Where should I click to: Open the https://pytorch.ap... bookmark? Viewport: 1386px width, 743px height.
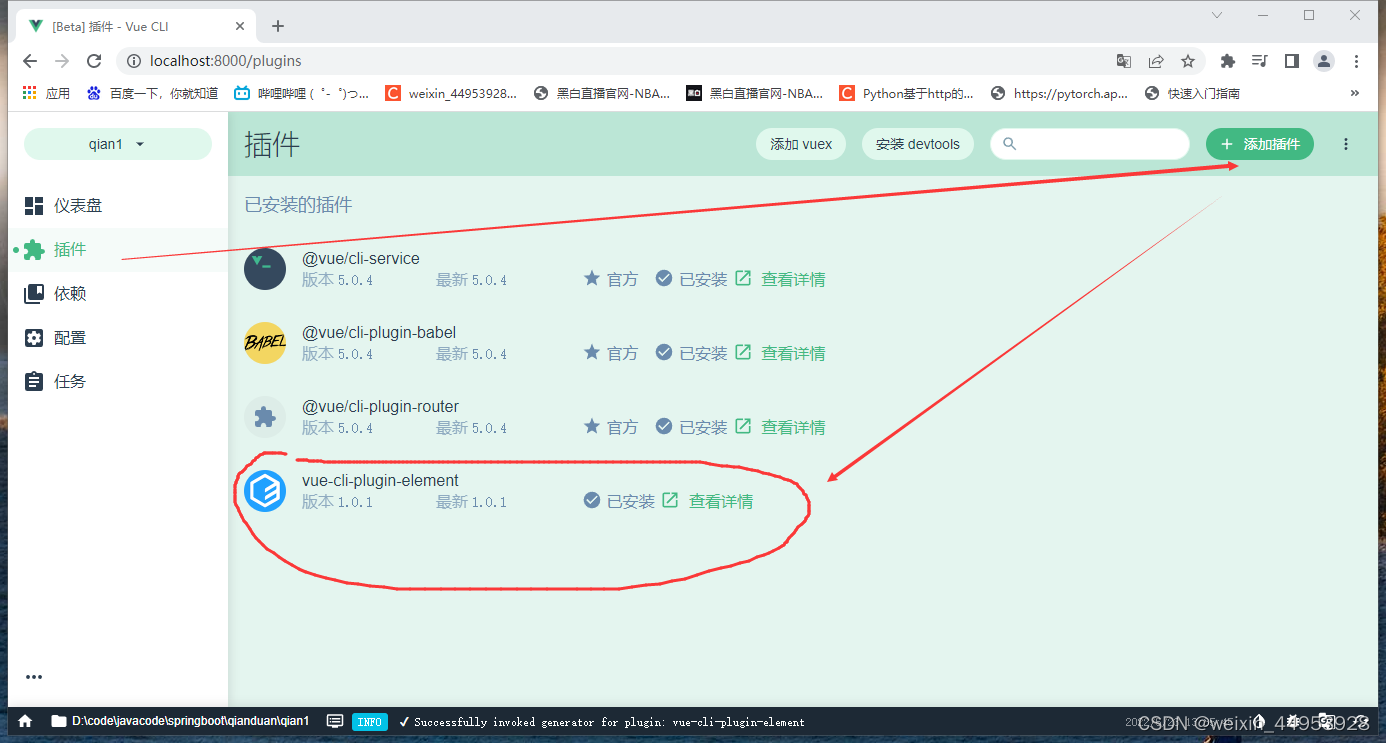tap(1060, 93)
